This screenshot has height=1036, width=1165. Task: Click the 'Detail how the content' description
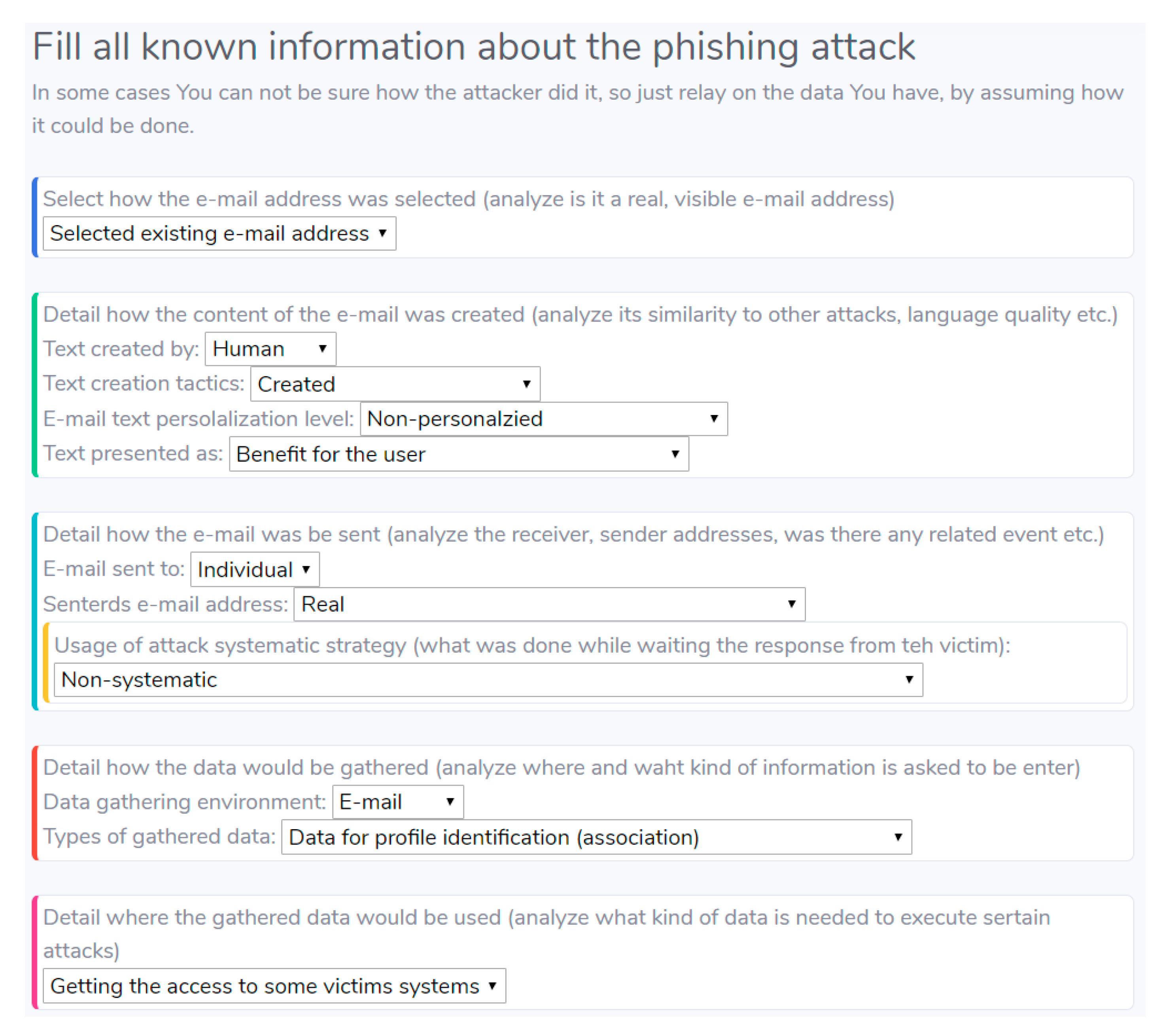click(580, 315)
